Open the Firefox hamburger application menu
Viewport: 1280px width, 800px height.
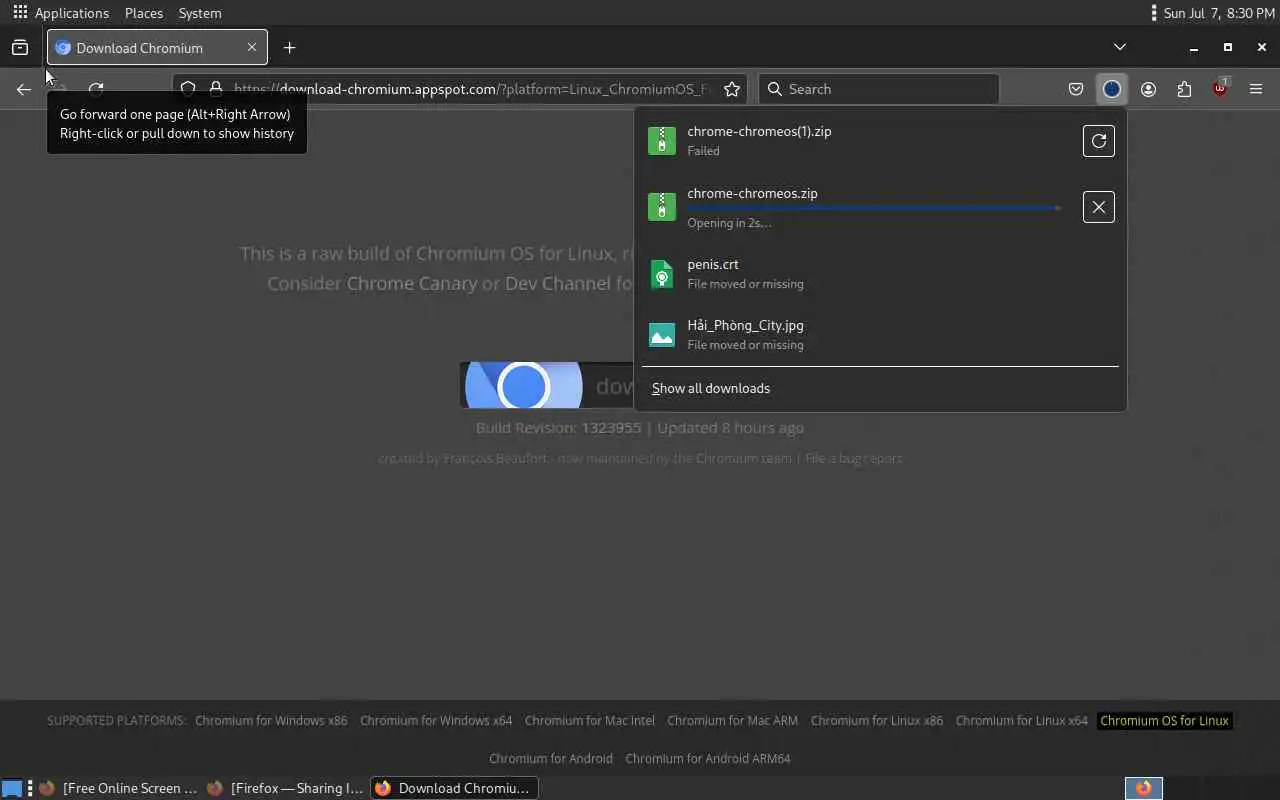coord(1256,89)
